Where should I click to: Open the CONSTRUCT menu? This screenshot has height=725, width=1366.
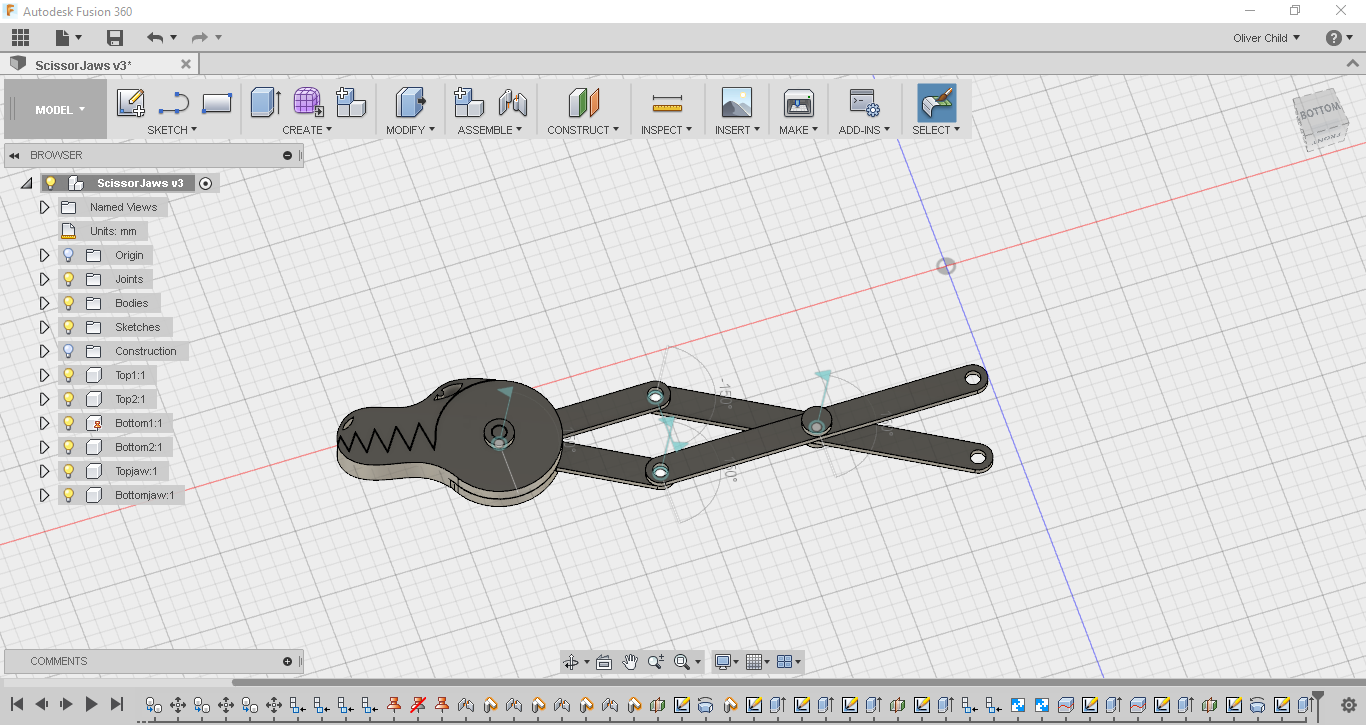click(583, 130)
